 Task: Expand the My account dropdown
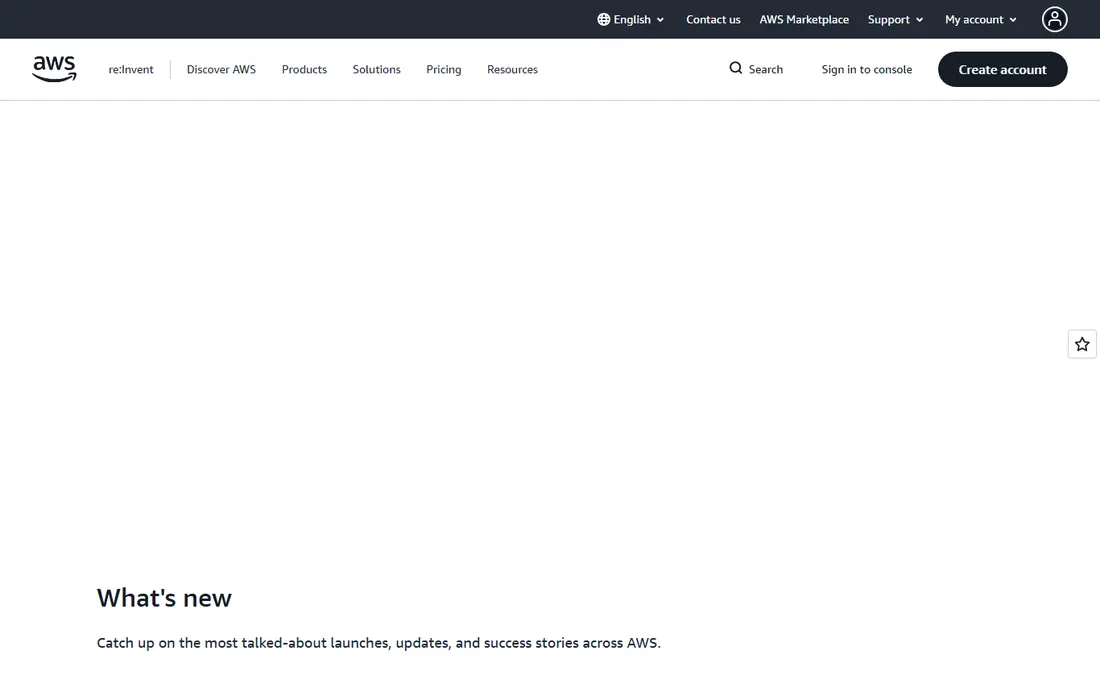point(981,20)
